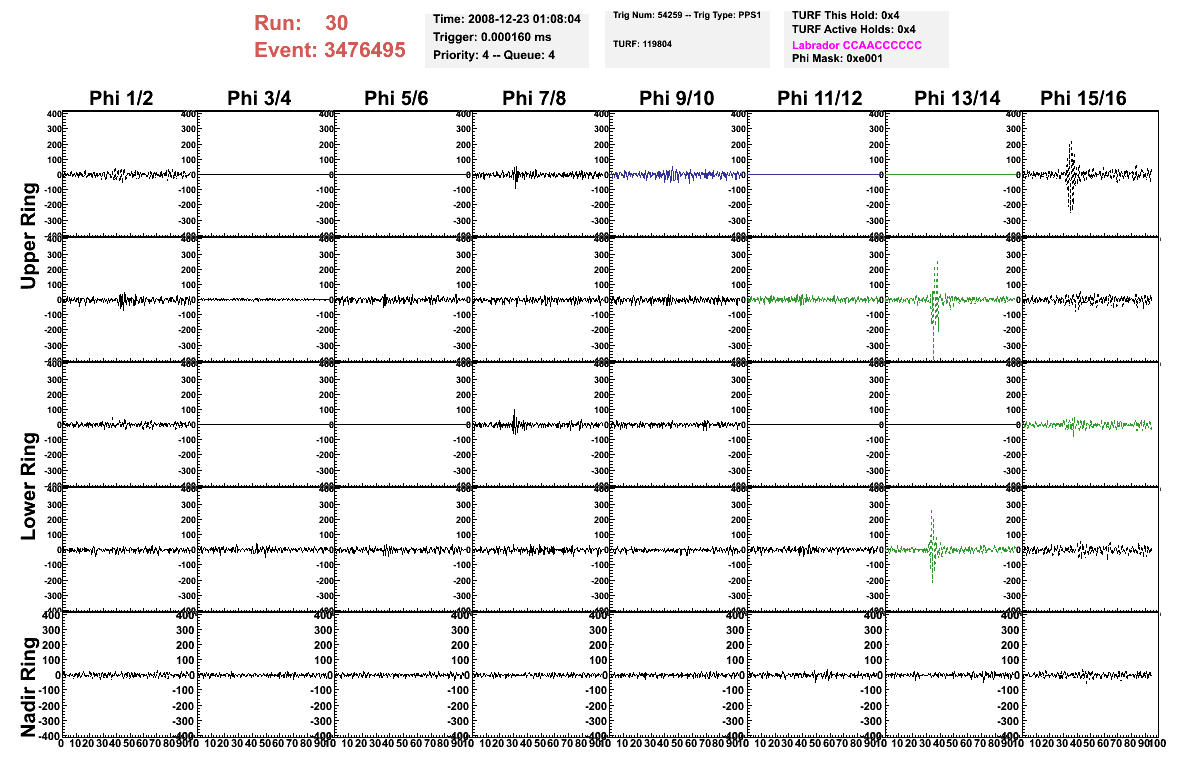Select the Upper Ring second-row Phi 5/6 waveform
1196x772 pixels.
click(x=404, y=299)
